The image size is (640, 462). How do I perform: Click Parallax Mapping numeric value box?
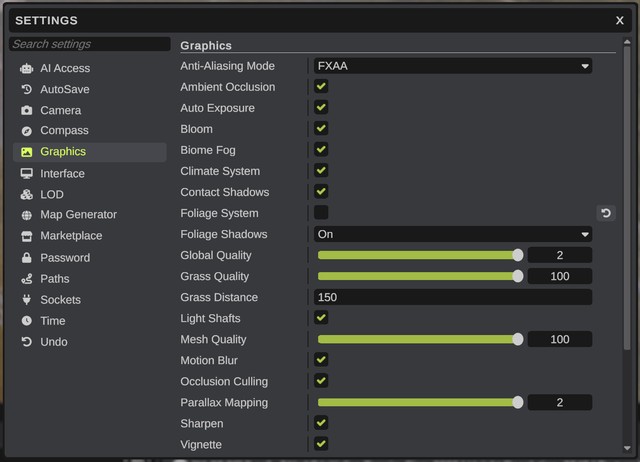coord(560,402)
